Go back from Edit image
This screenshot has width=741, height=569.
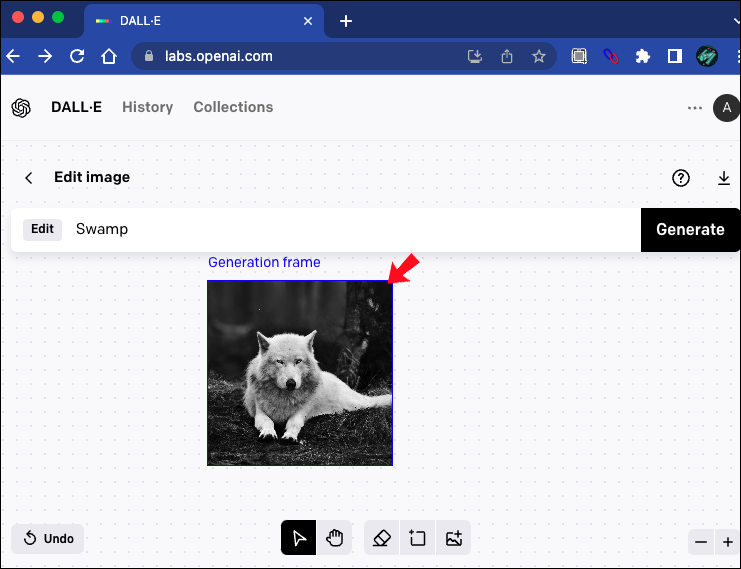coord(29,178)
